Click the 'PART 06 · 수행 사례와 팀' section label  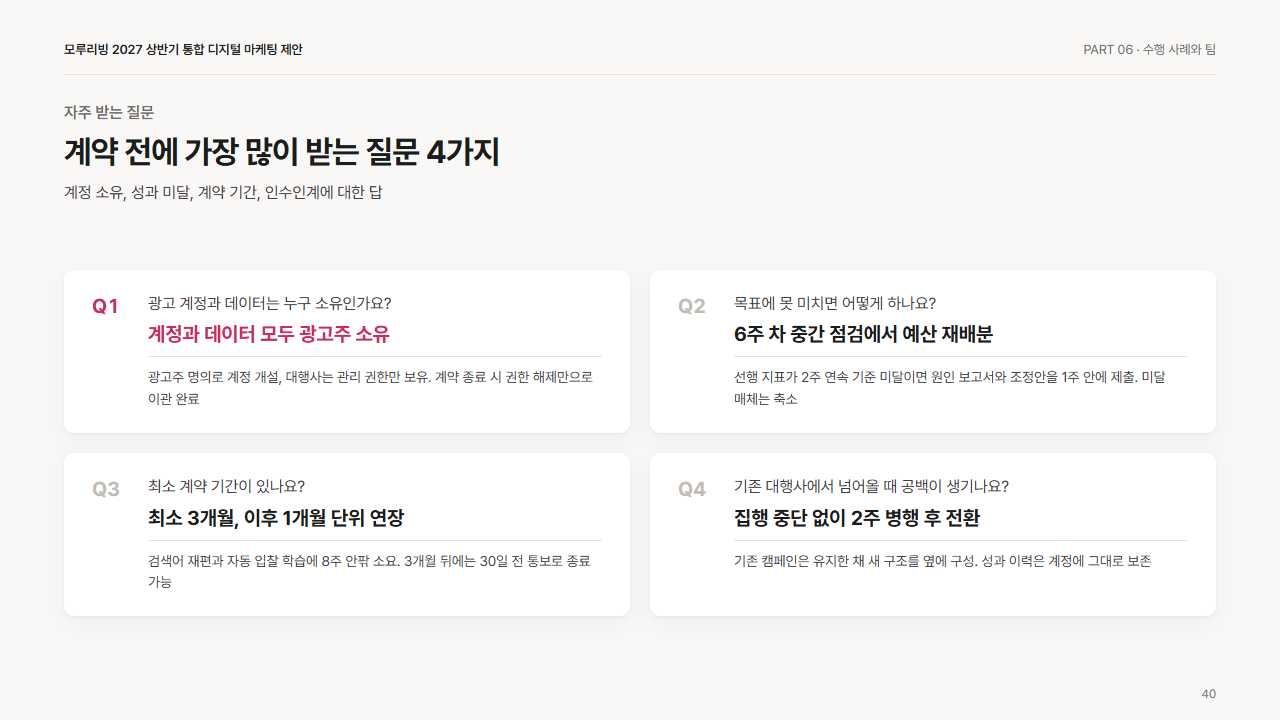pyautogui.click(x=1149, y=49)
